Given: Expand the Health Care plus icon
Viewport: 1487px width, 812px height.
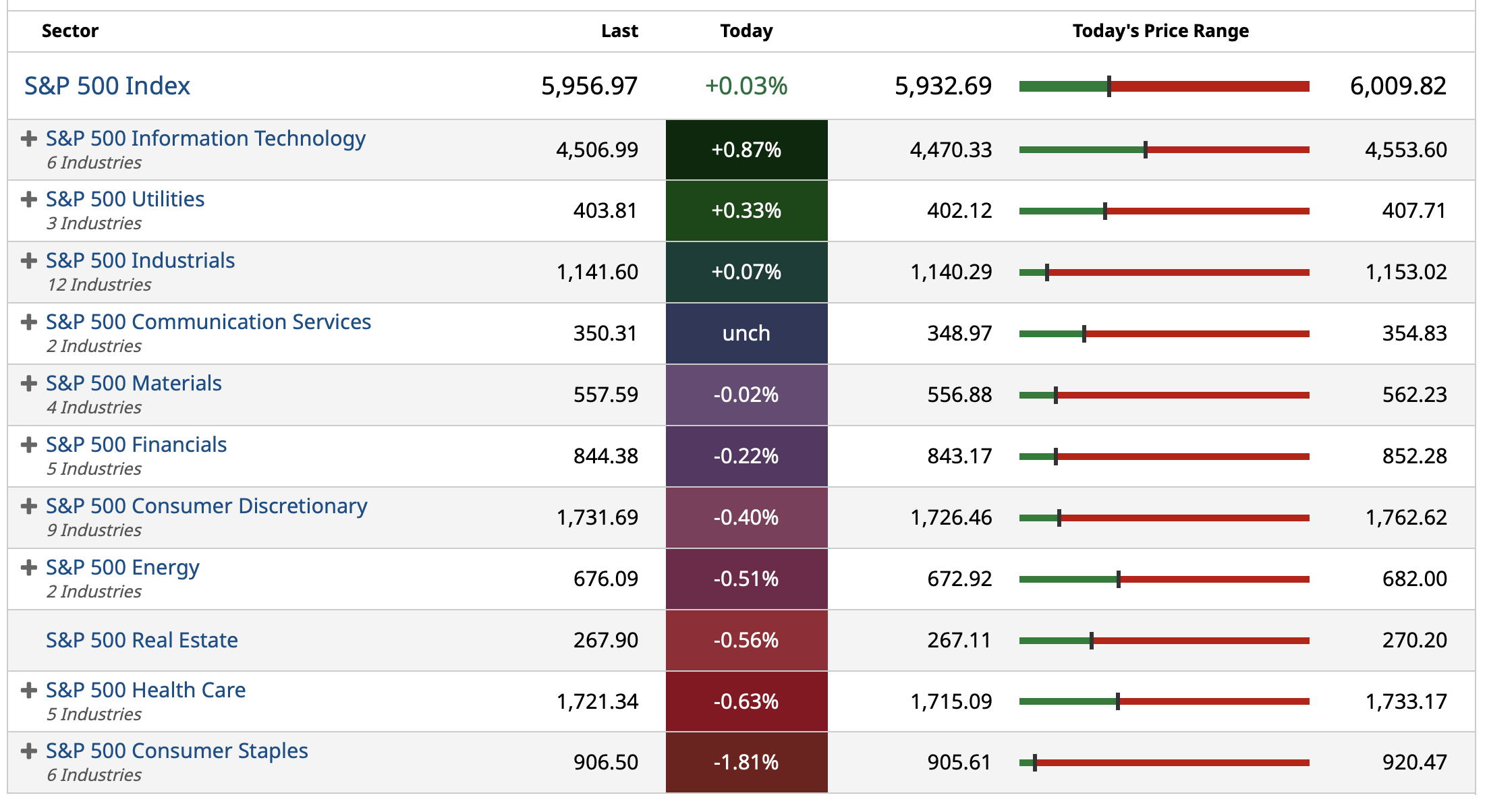Looking at the screenshot, I should [28, 691].
